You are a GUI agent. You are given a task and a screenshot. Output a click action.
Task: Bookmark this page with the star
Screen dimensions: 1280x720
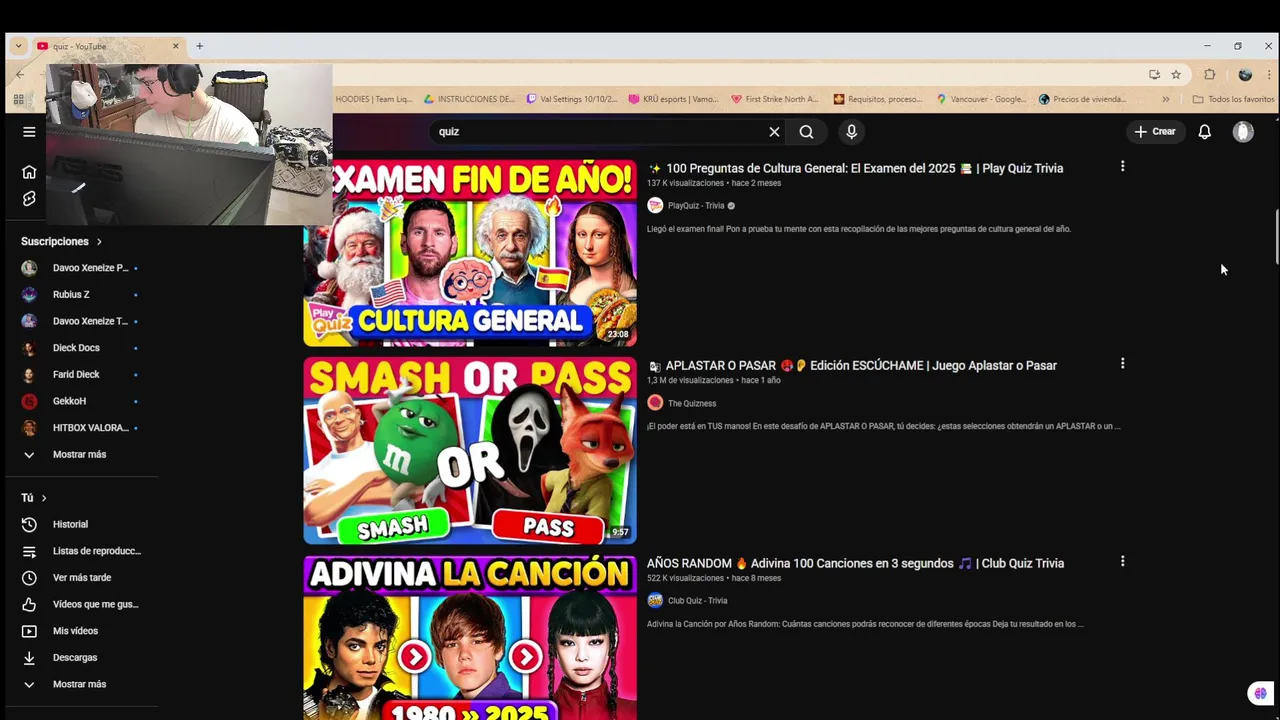click(1176, 75)
